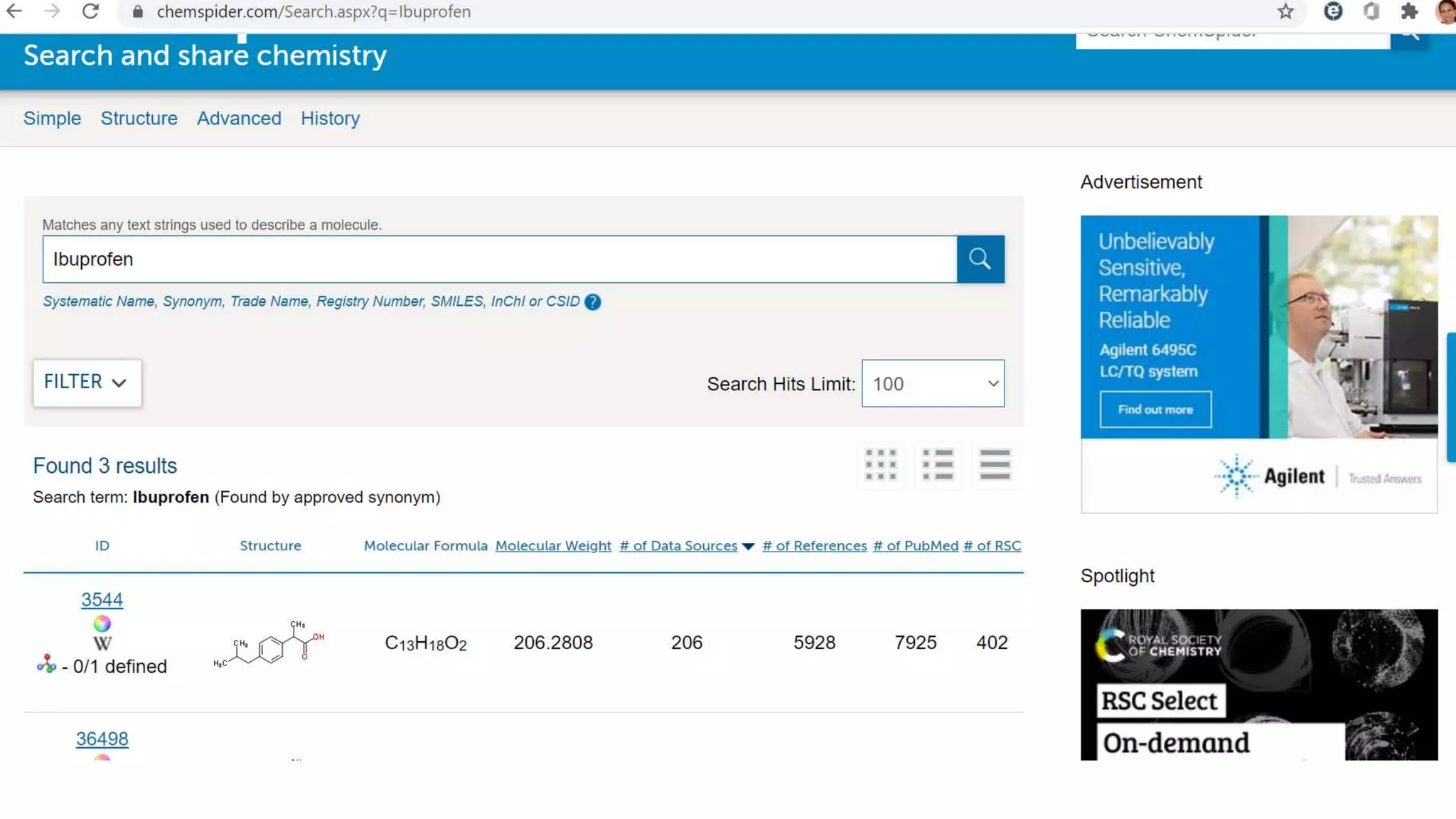1456x819 pixels.
Task: Open the Advanced search tab
Action: pos(239,118)
